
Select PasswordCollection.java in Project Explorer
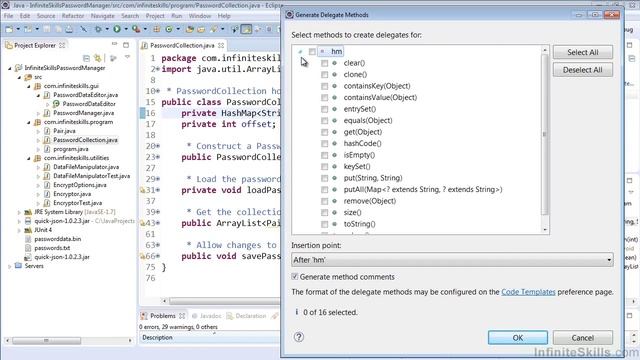[85, 140]
